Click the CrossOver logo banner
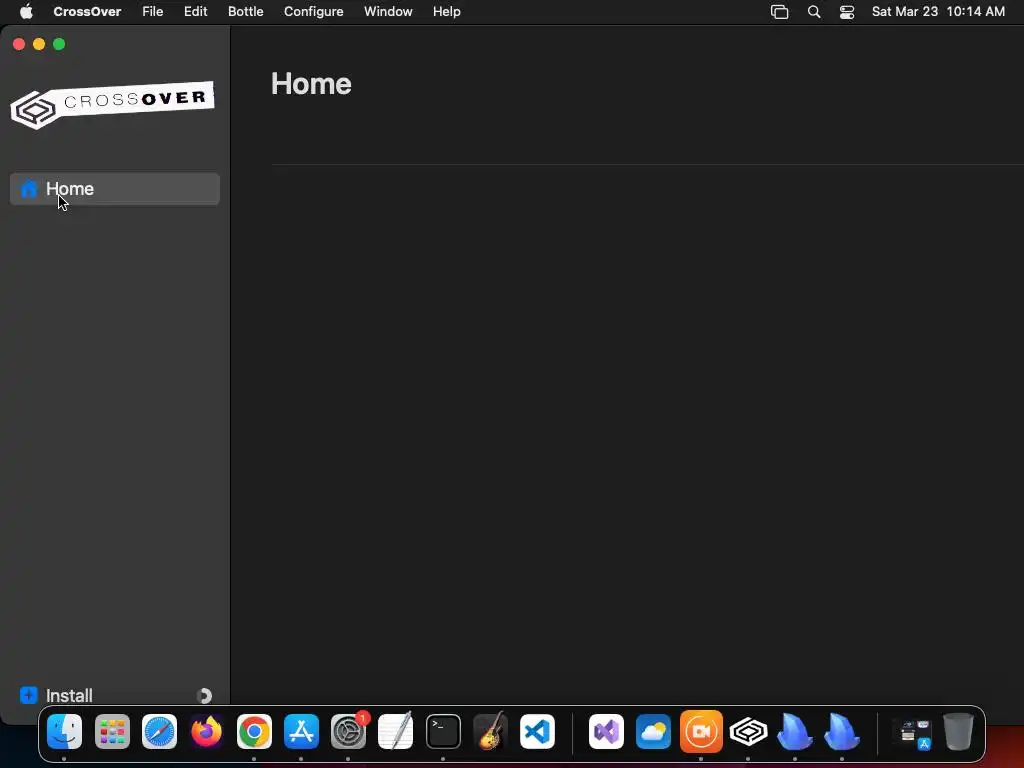Screen dimensions: 1024x768 click(112, 104)
